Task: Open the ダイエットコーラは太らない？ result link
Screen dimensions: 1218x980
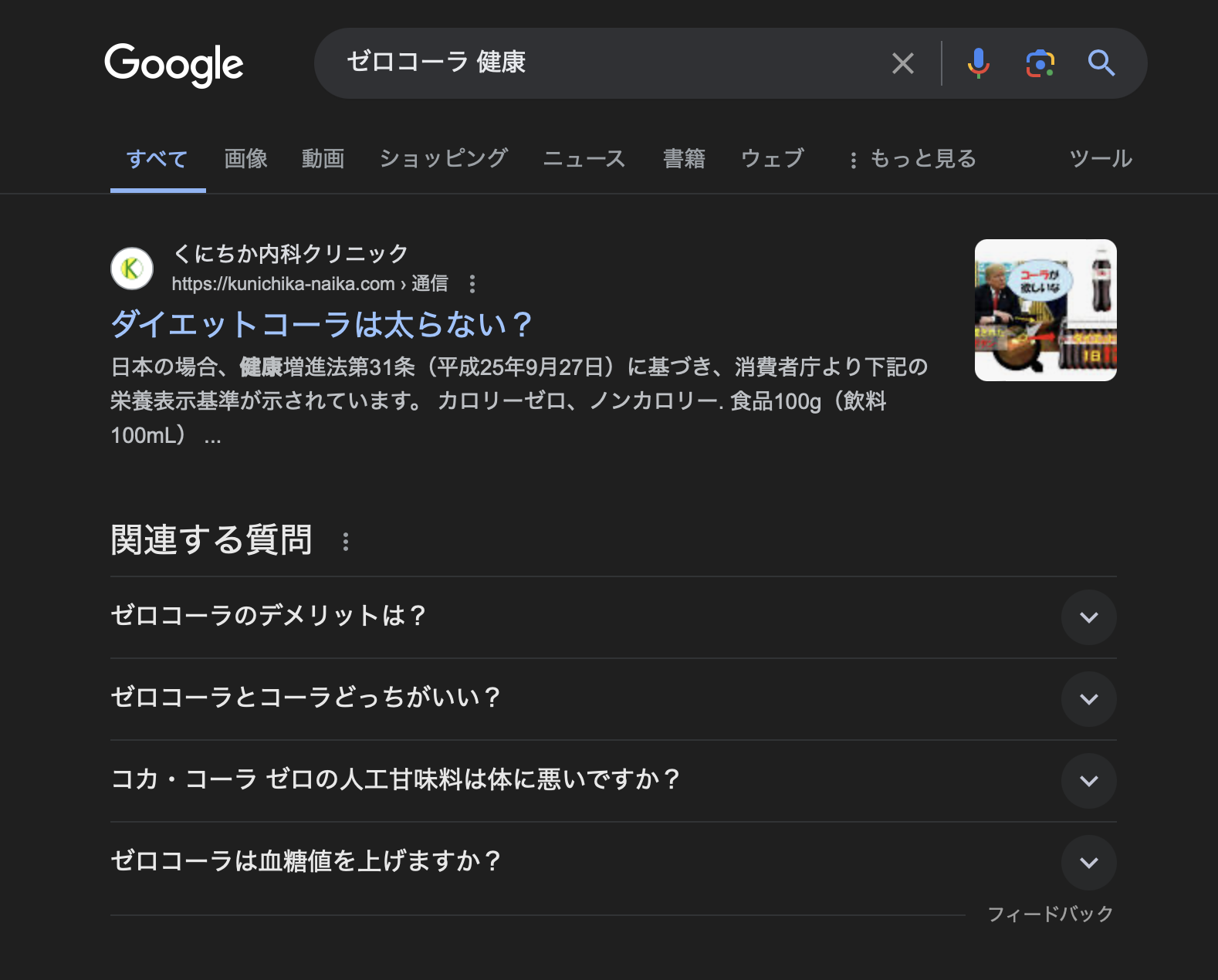Action: [x=322, y=324]
